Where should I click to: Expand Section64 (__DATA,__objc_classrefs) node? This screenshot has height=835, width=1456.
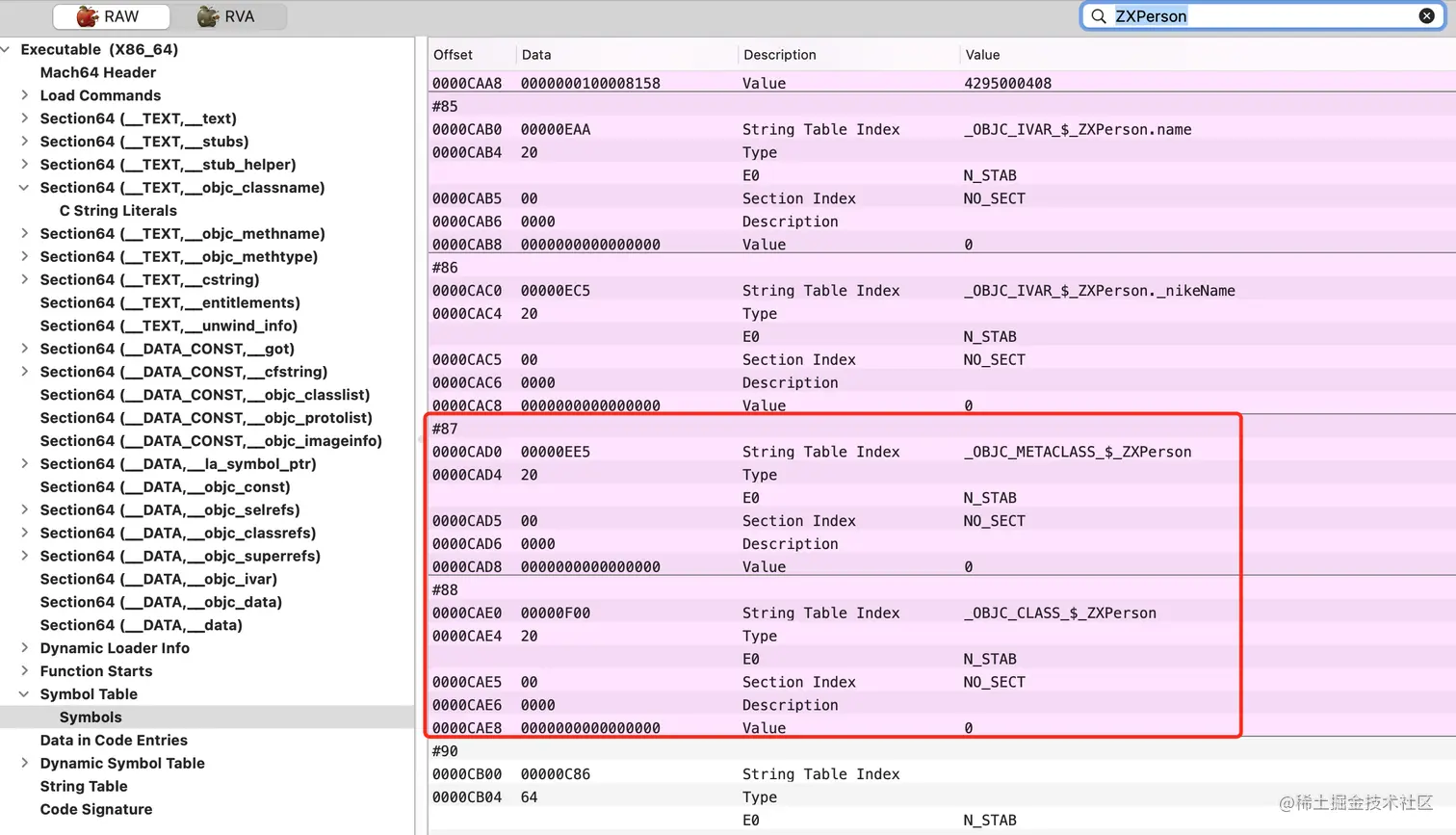24,534
